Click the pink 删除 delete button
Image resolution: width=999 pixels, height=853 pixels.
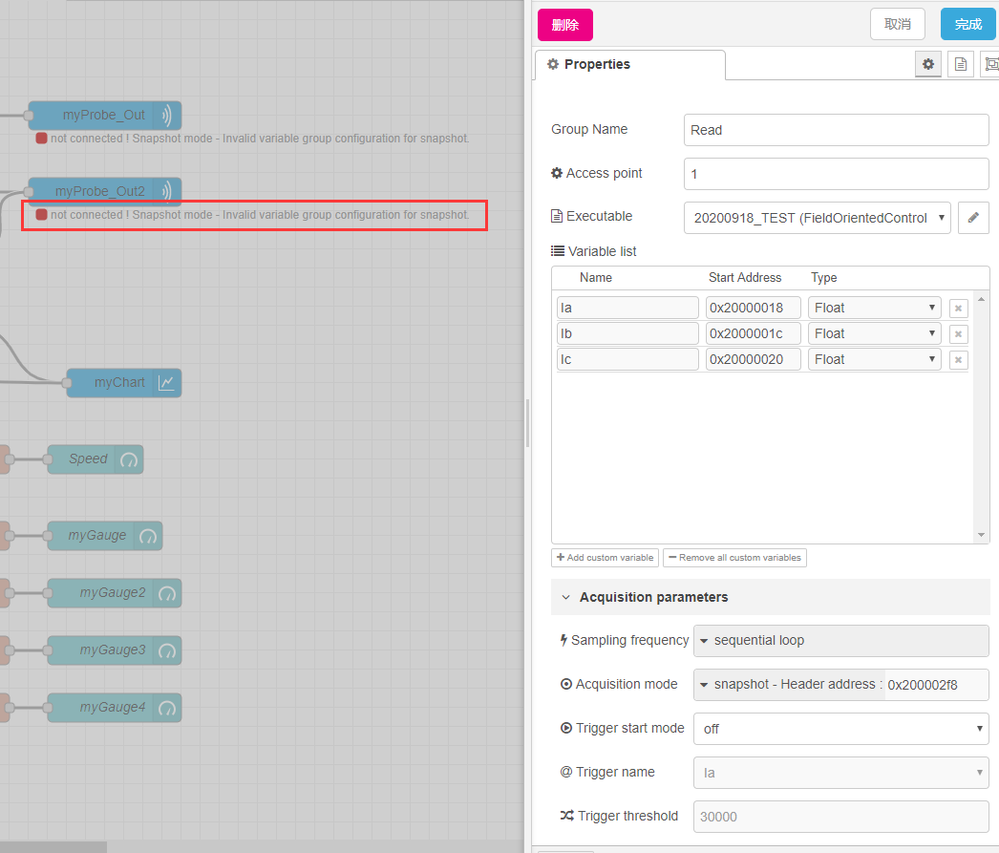point(564,25)
